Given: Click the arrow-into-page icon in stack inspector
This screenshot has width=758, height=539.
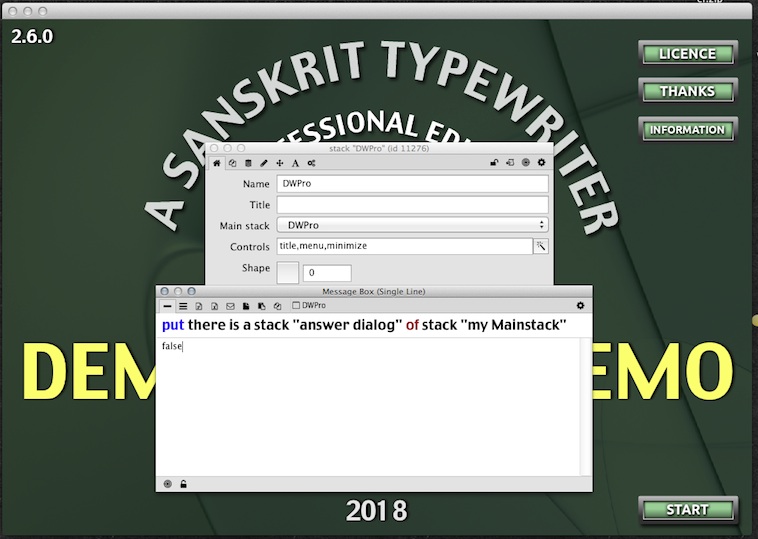Looking at the screenshot, I should (x=510, y=163).
